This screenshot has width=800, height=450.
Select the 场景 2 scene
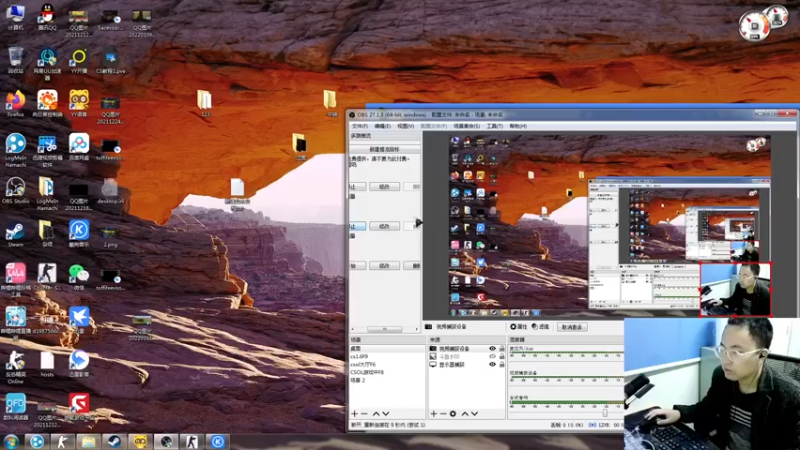click(x=386, y=380)
